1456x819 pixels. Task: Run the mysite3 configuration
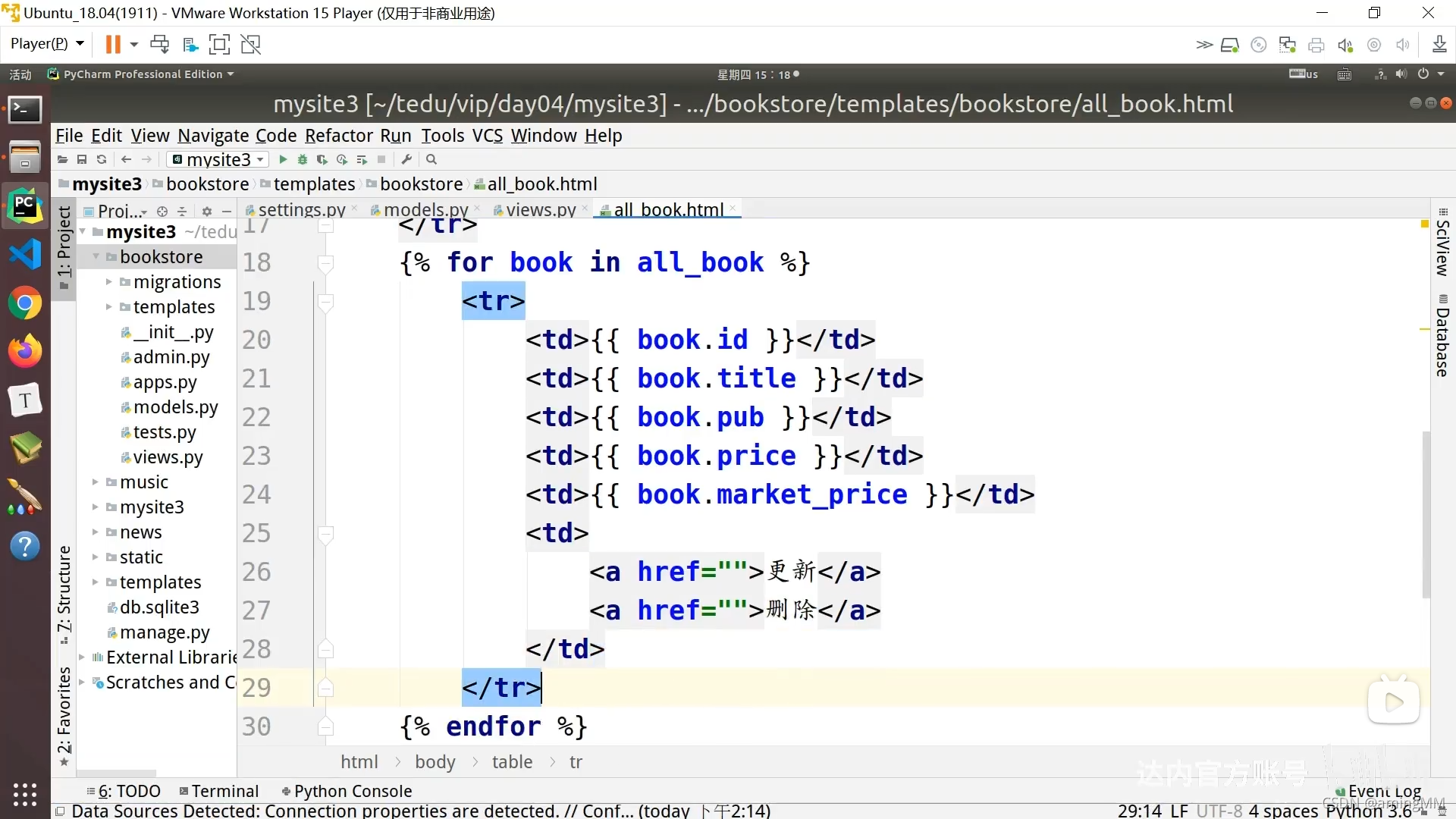pyautogui.click(x=283, y=159)
